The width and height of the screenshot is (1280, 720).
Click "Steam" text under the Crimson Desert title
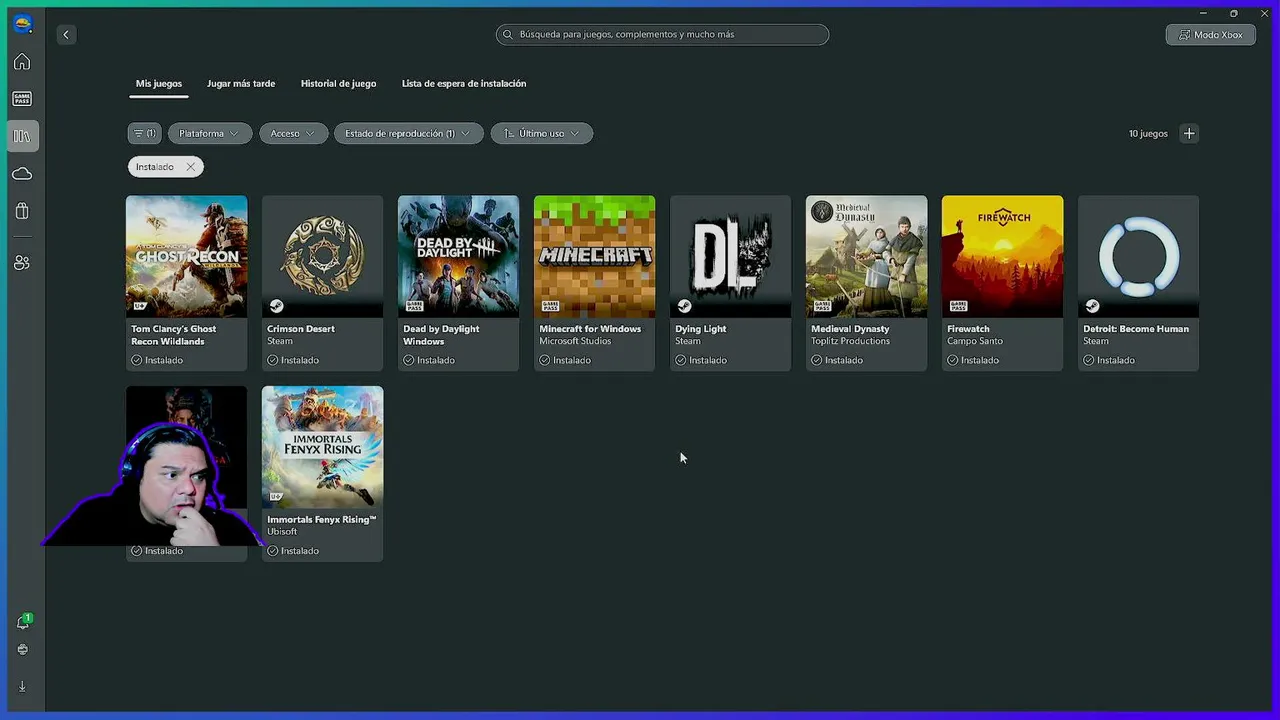click(x=280, y=341)
